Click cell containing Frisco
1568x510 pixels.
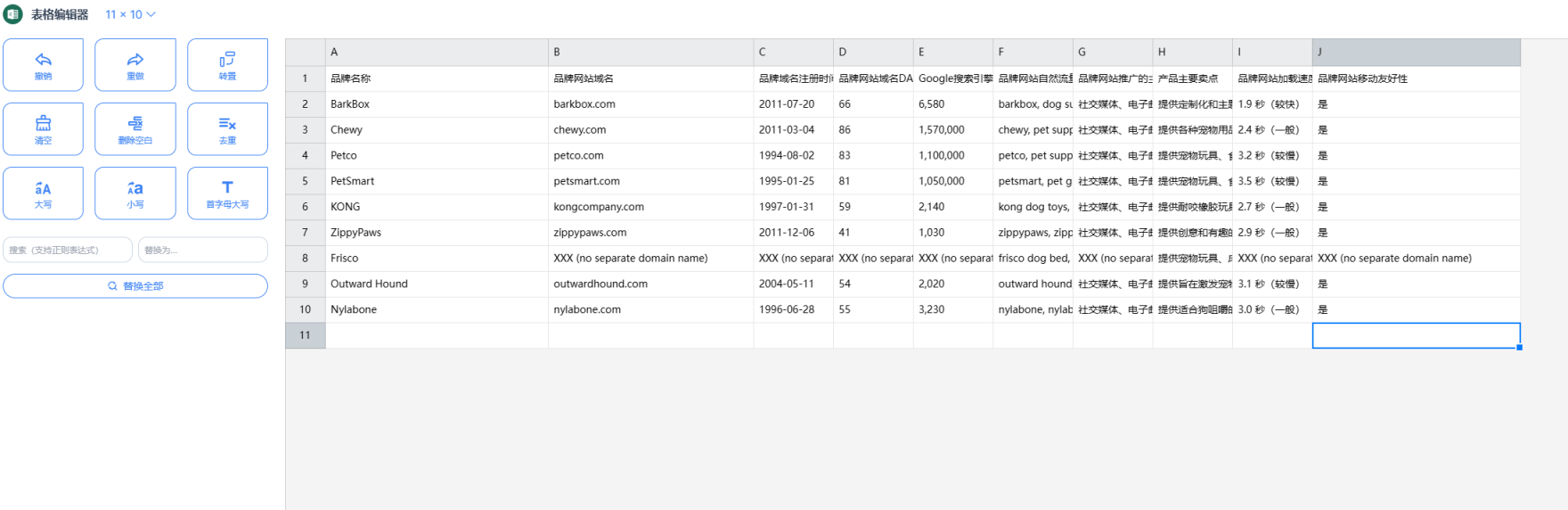pos(437,259)
